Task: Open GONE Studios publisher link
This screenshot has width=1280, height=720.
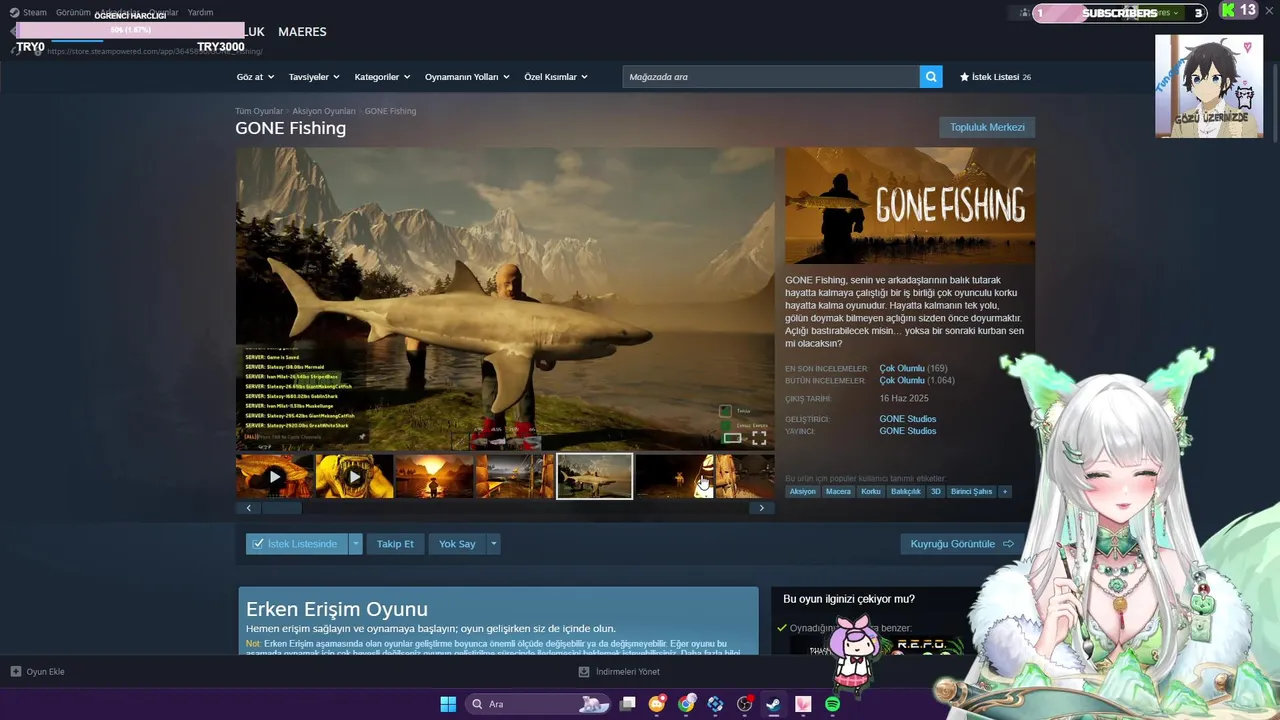Action: coord(908,431)
